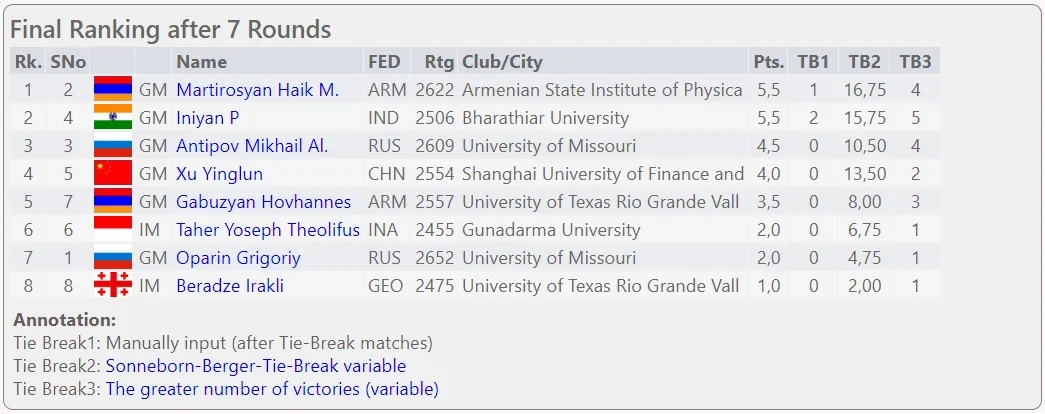Open the Iniyan P player link
The image size is (1045, 414).
(207, 118)
